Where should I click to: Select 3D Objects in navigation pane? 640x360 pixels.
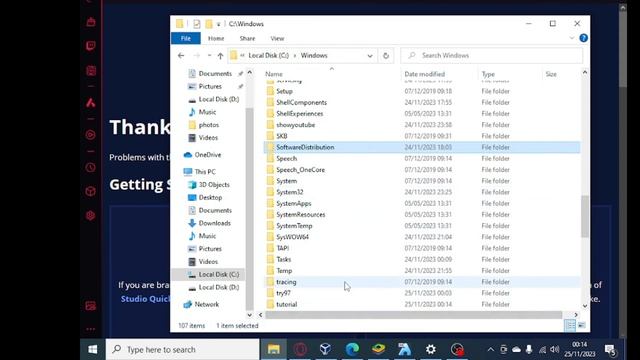tap(214, 184)
